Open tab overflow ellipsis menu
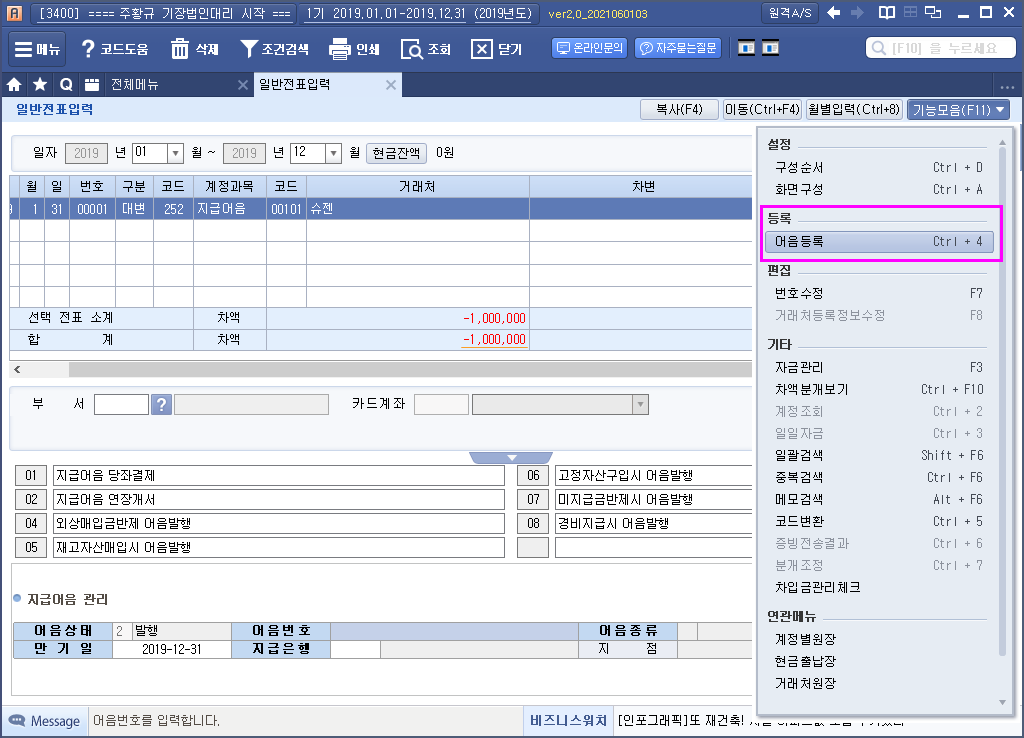The height and width of the screenshot is (738, 1024). click(x=1007, y=86)
